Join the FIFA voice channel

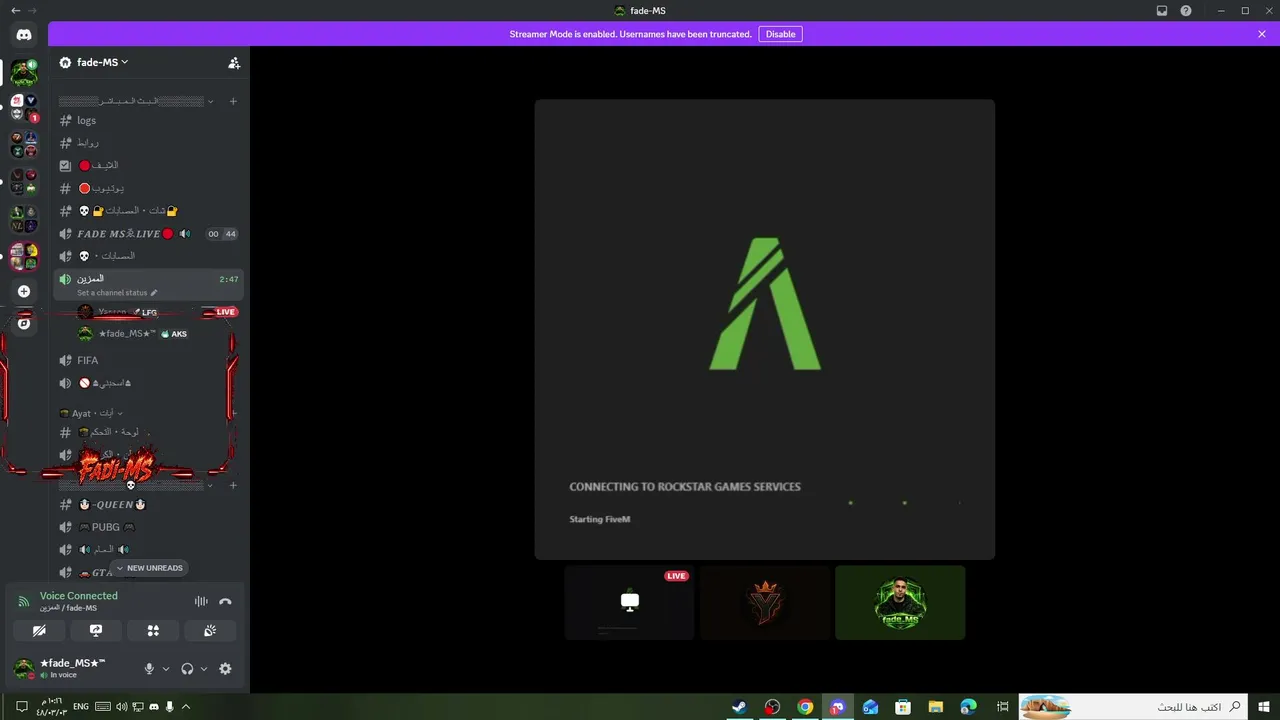(x=148, y=360)
